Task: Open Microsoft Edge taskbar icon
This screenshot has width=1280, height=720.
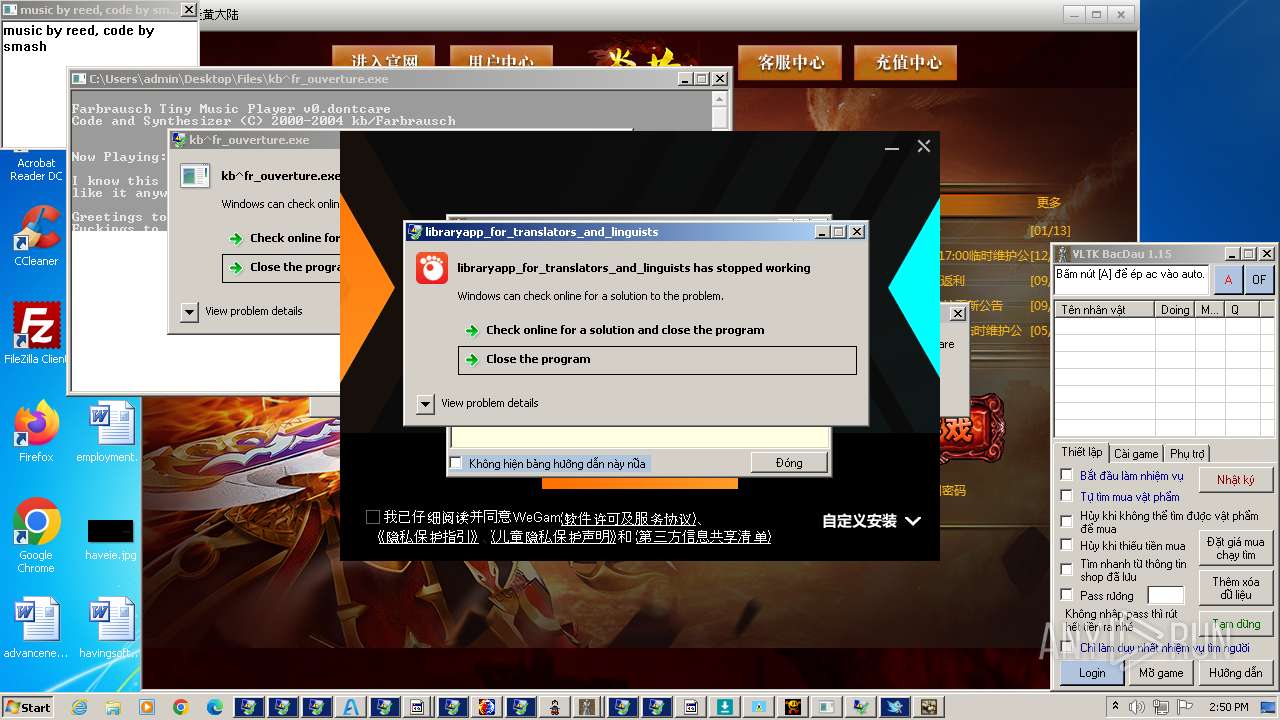Action: (215, 707)
